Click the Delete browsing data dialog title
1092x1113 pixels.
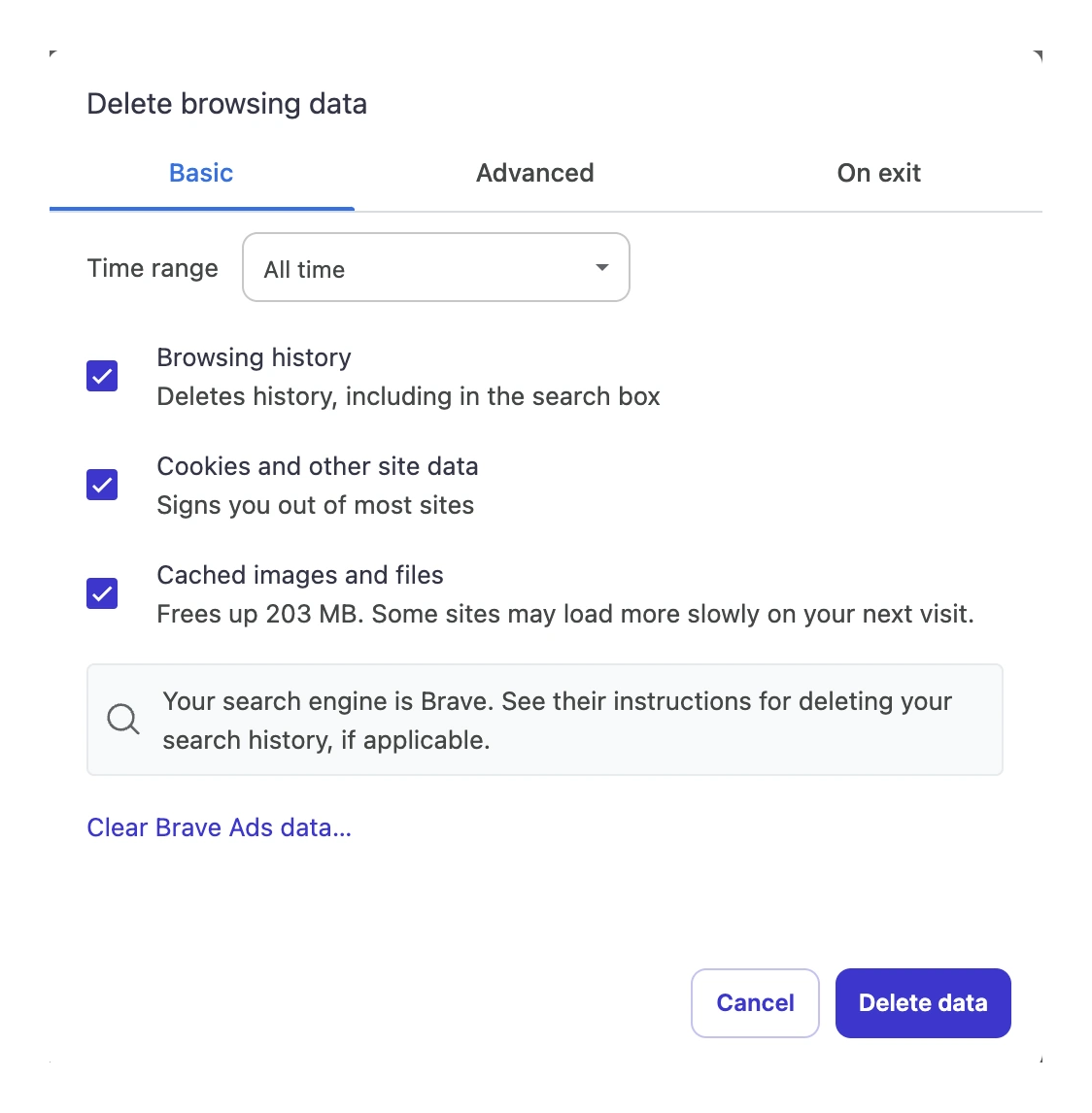[x=226, y=103]
